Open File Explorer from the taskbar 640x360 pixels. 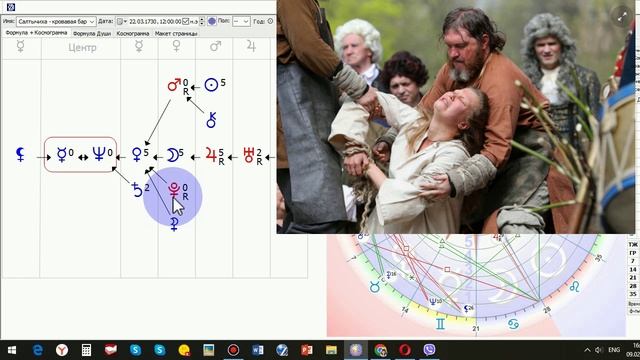331,350
